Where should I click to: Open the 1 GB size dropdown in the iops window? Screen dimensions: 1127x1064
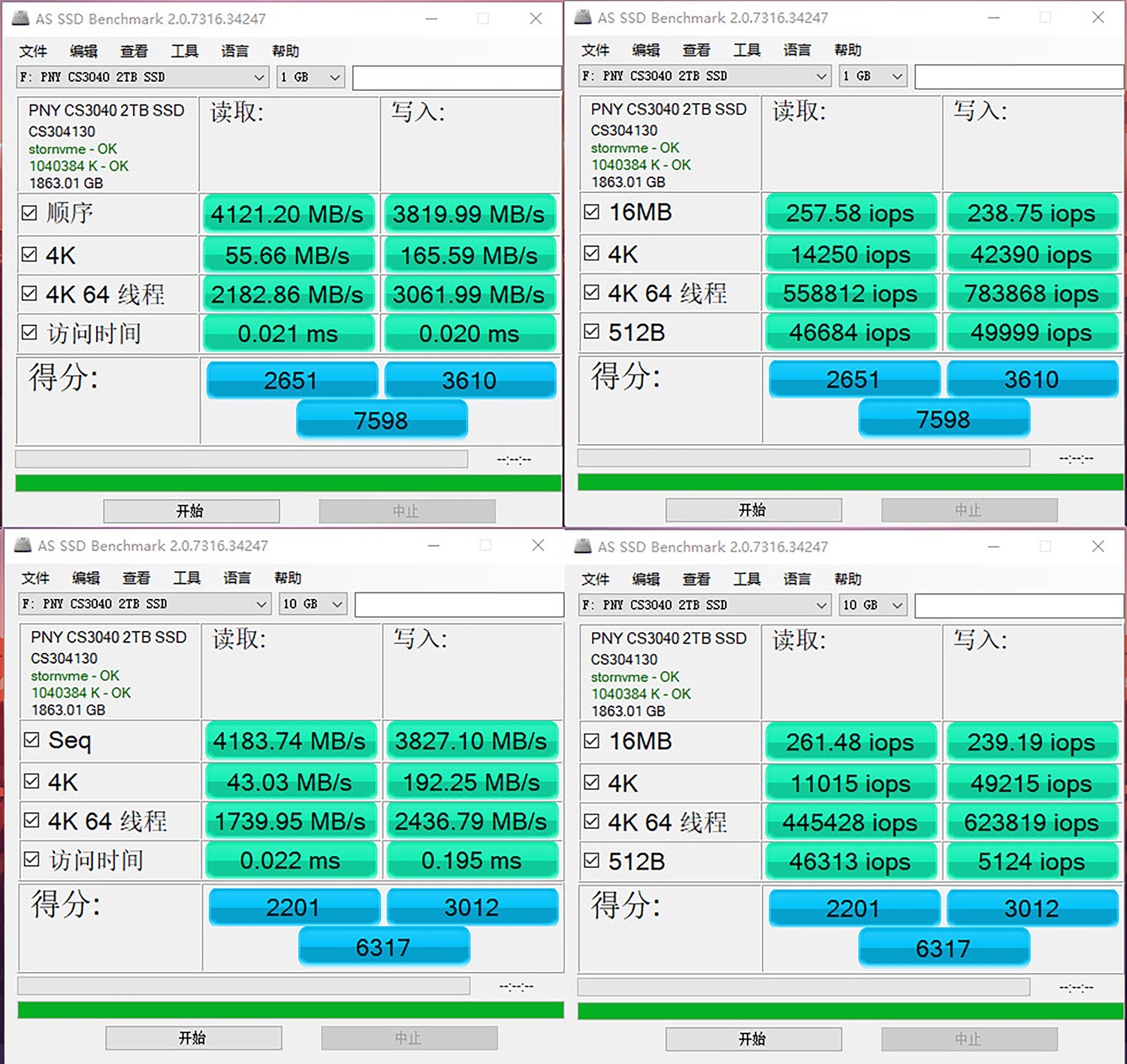pos(872,76)
